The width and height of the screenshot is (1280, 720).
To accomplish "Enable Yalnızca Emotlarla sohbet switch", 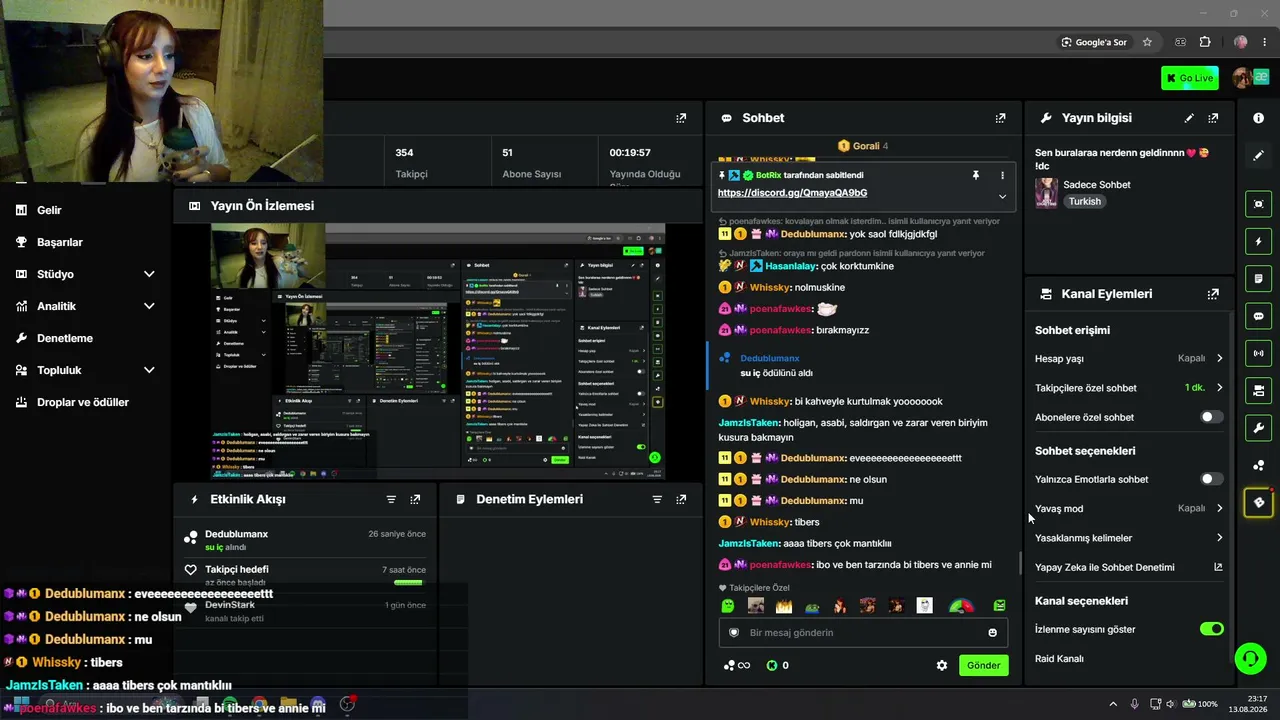I will coord(1211,479).
